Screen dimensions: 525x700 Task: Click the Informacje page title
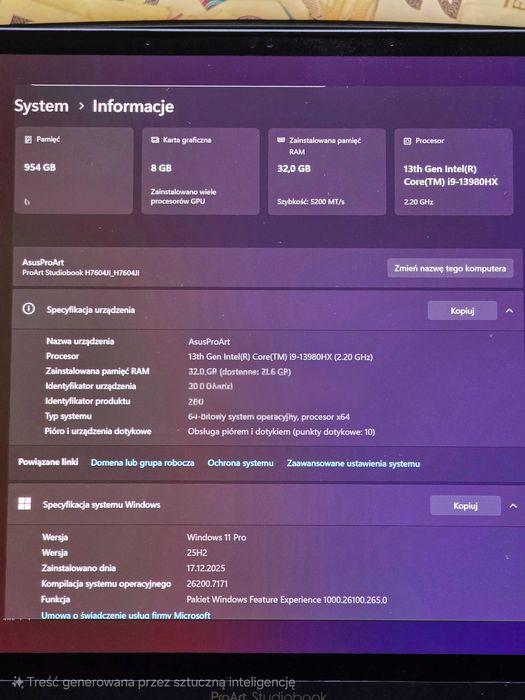click(133, 107)
